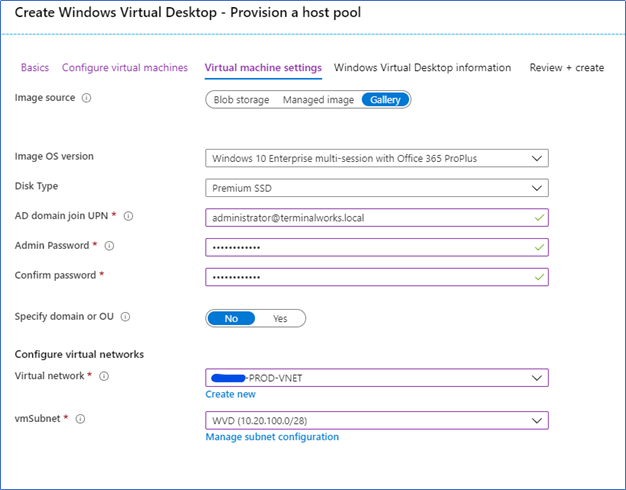
Task: Click page title 'Create Windows Virtual Desktop - Provision a host pool'
Action: click(188, 12)
